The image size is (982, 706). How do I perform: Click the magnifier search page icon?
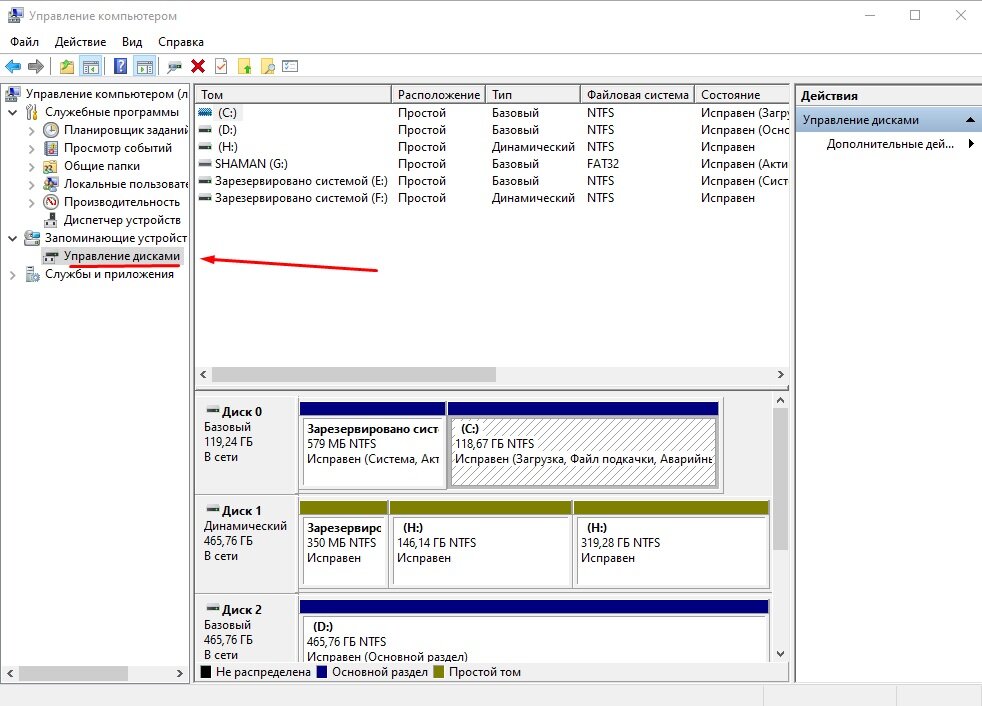(267, 66)
